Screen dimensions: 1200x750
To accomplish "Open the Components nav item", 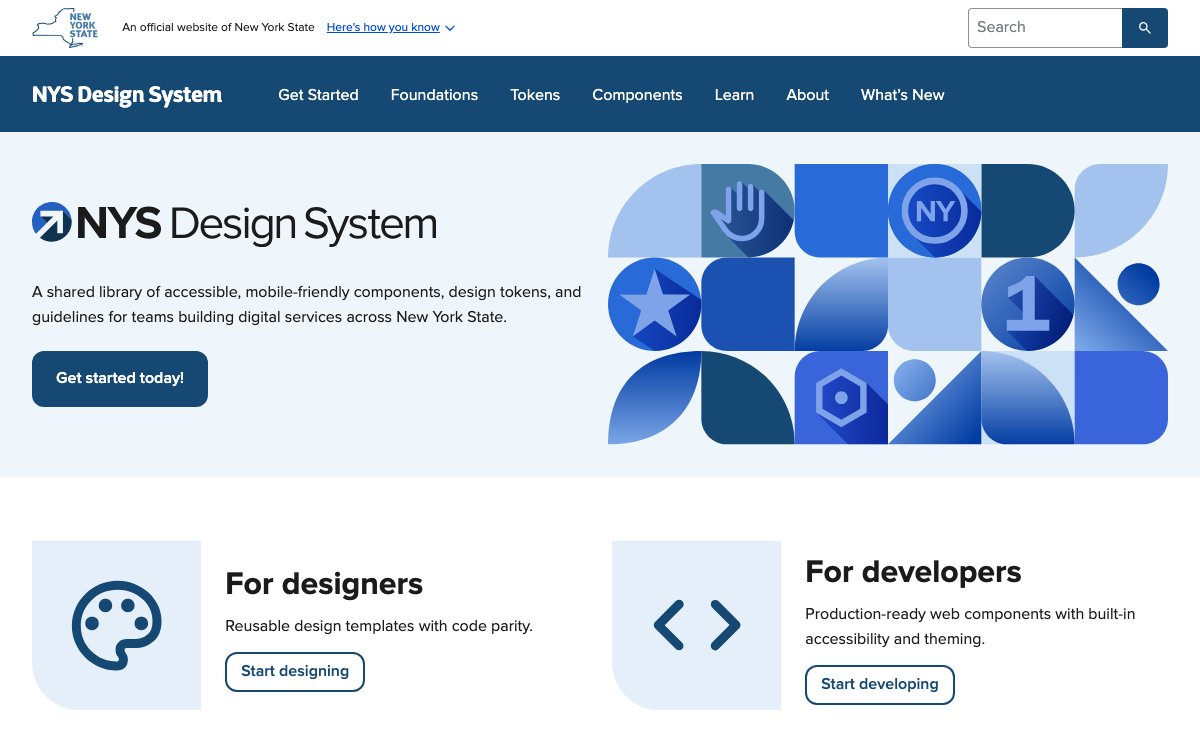I will point(637,95).
